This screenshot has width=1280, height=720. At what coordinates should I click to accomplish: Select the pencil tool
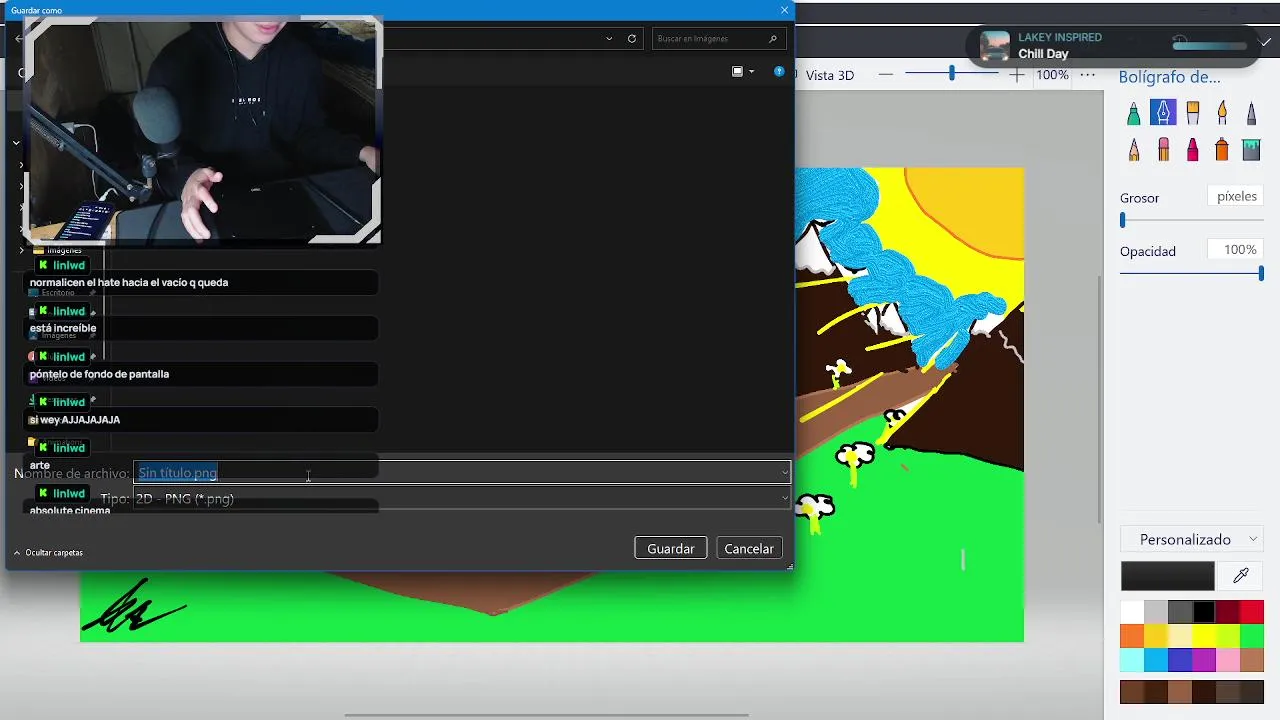tap(1133, 149)
